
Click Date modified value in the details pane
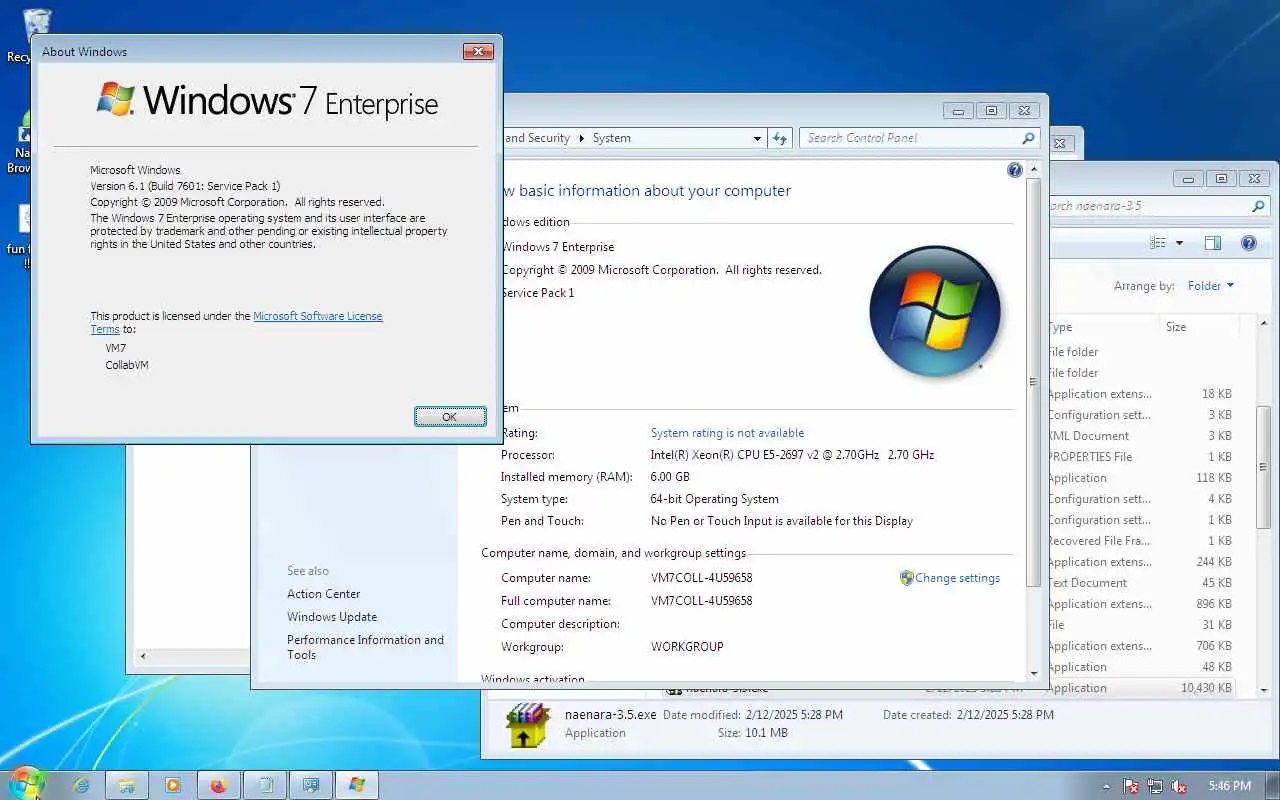[794, 715]
